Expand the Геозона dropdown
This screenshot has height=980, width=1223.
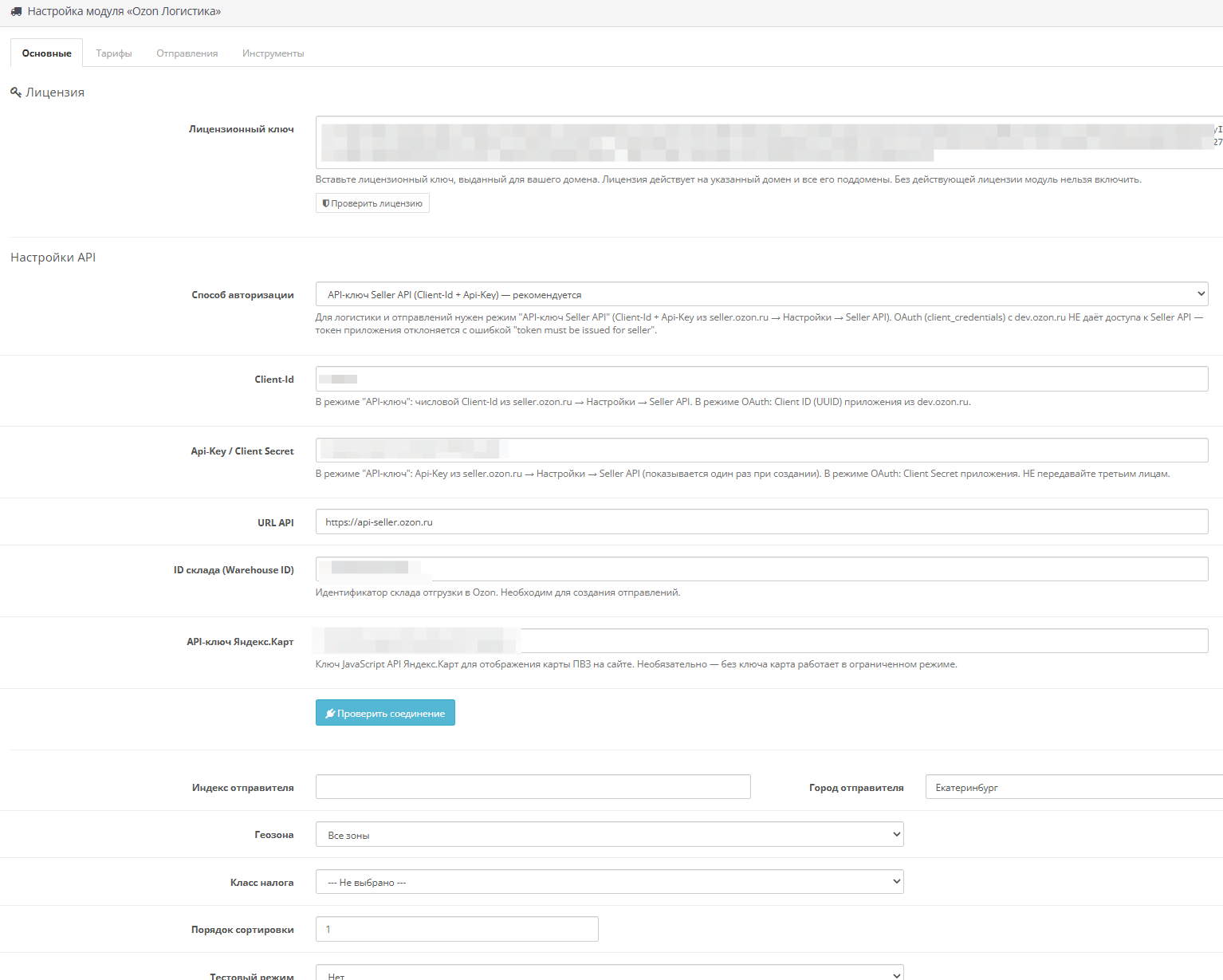click(x=610, y=835)
